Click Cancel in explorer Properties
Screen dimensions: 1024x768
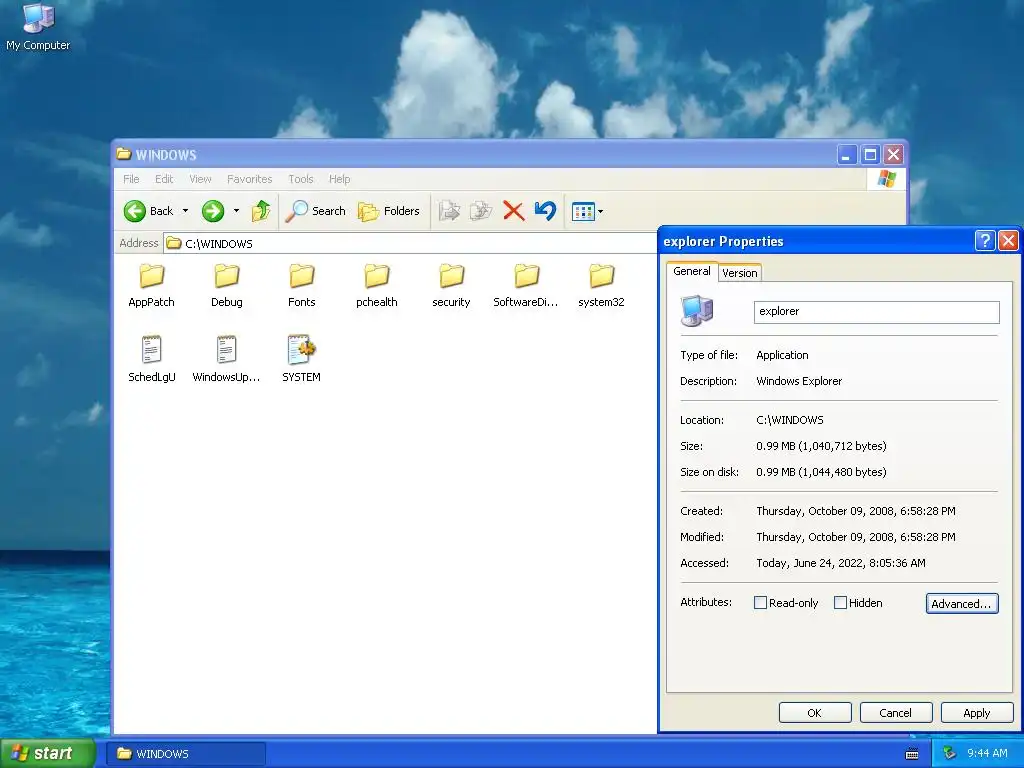pos(895,713)
